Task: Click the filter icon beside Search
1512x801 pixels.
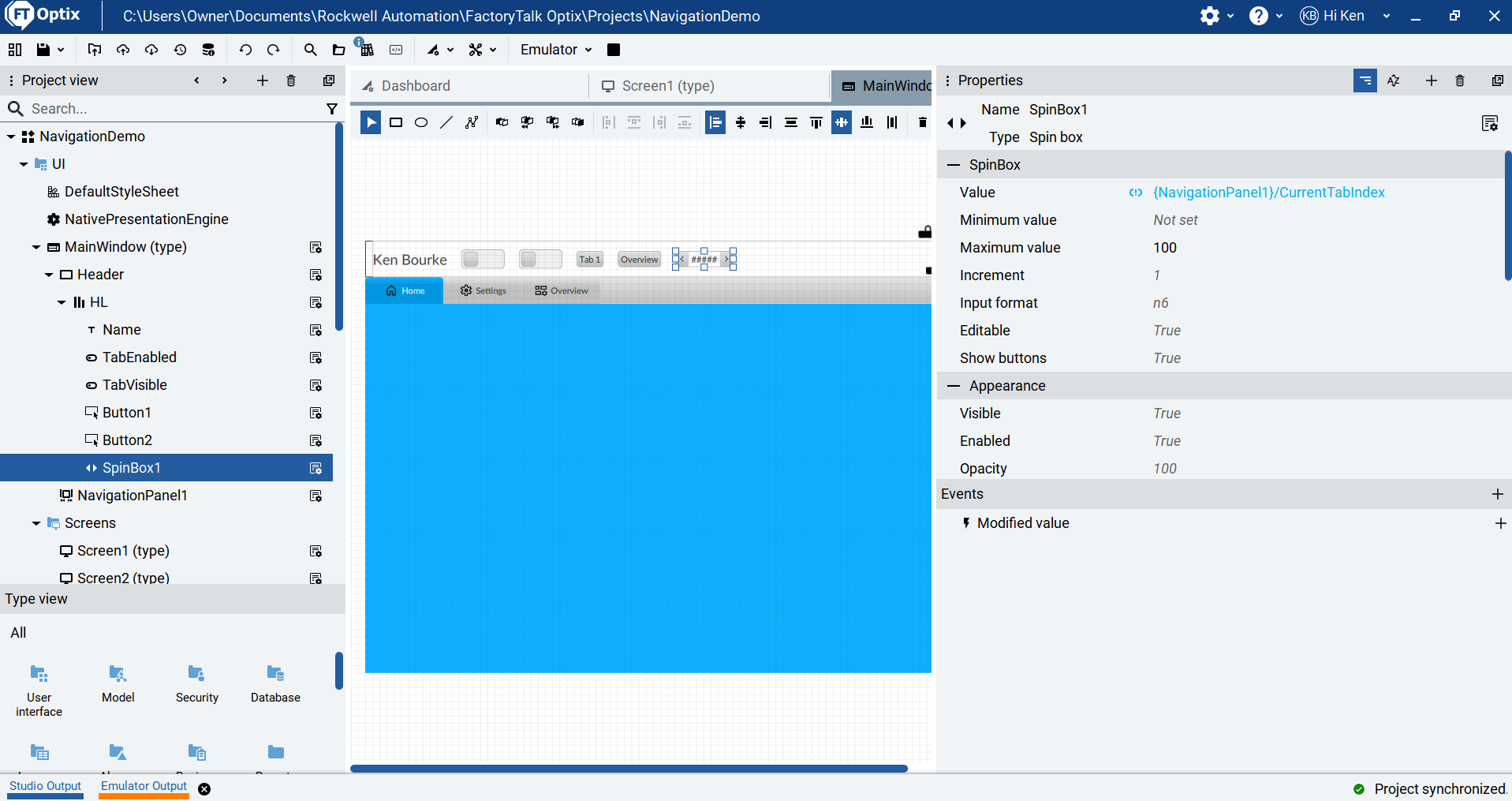Action: (332, 109)
